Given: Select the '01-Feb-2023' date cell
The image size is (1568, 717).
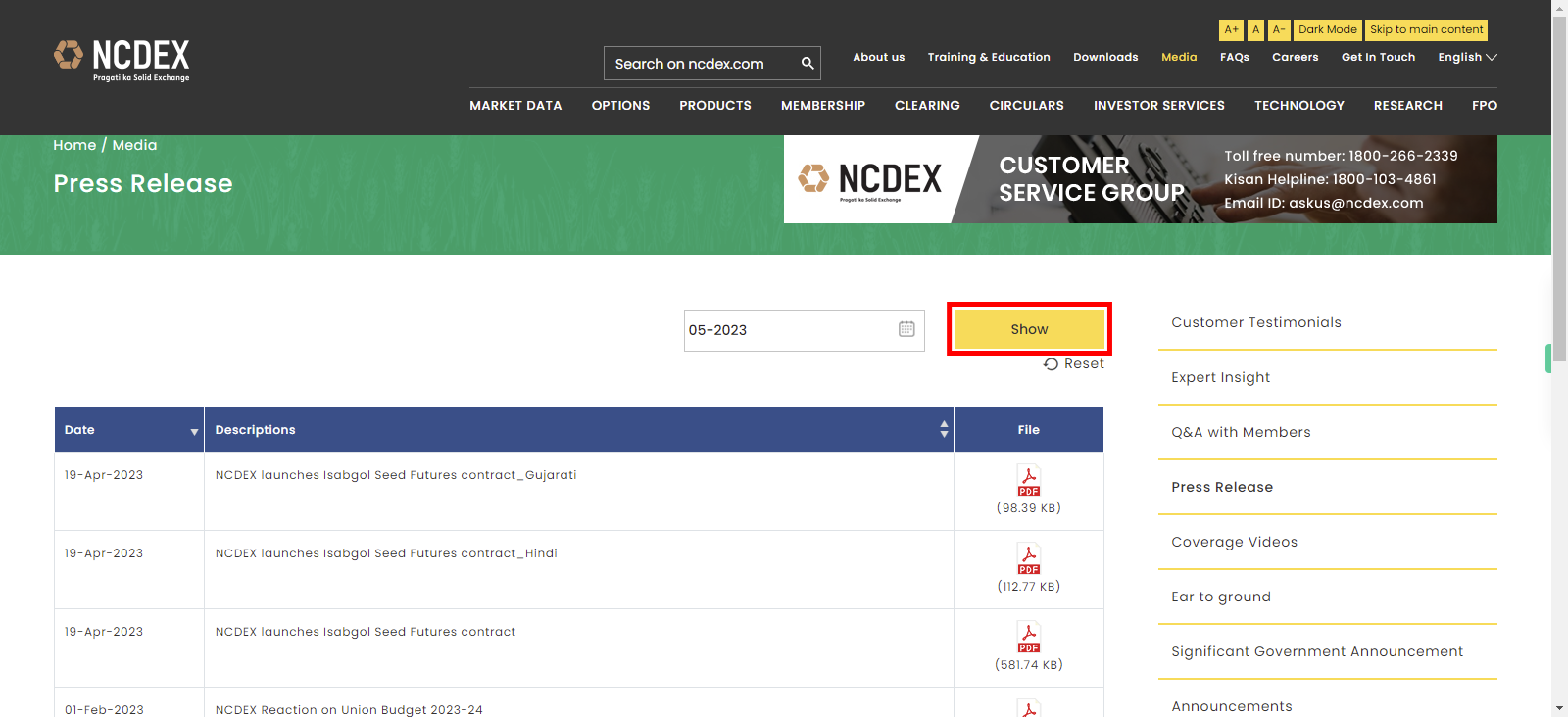Looking at the screenshot, I should click(104, 710).
